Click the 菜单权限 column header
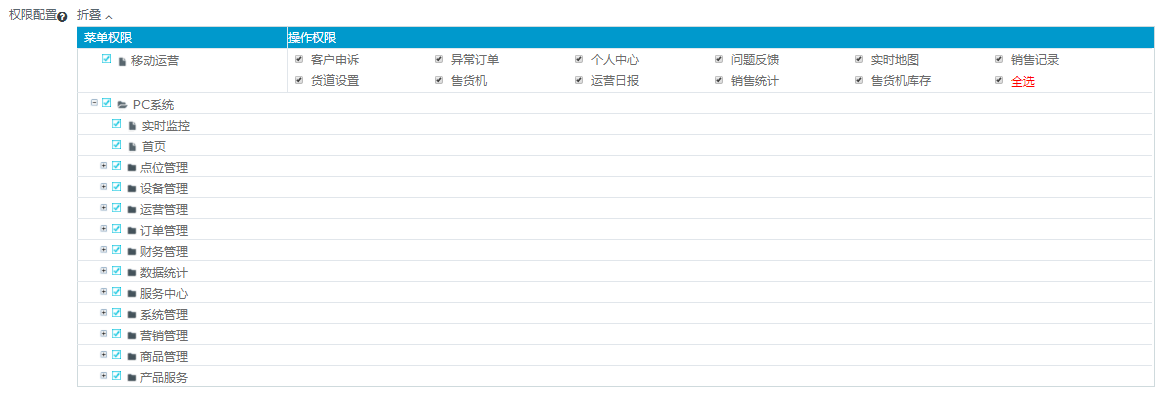Viewport: 1166px width, 398px height. (109, 38)
